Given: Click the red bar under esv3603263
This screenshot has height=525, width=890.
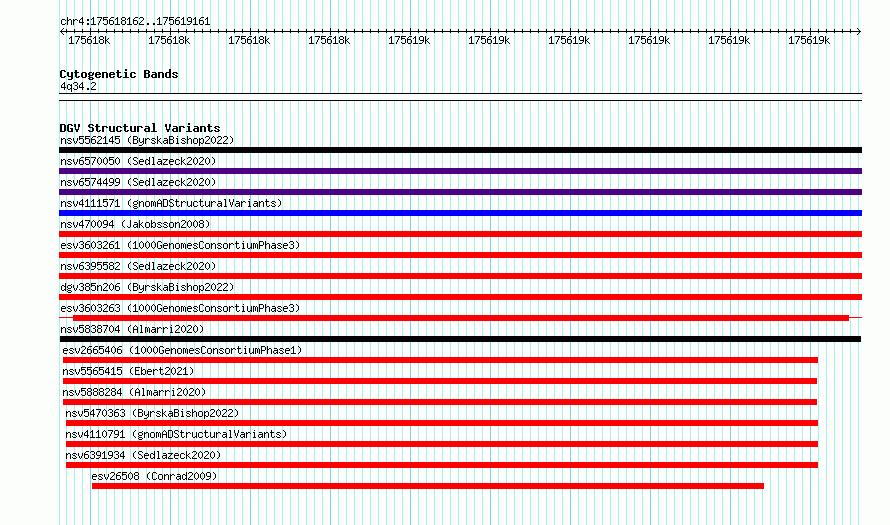Looking at the screenshot, I should (x=461, y=318).
